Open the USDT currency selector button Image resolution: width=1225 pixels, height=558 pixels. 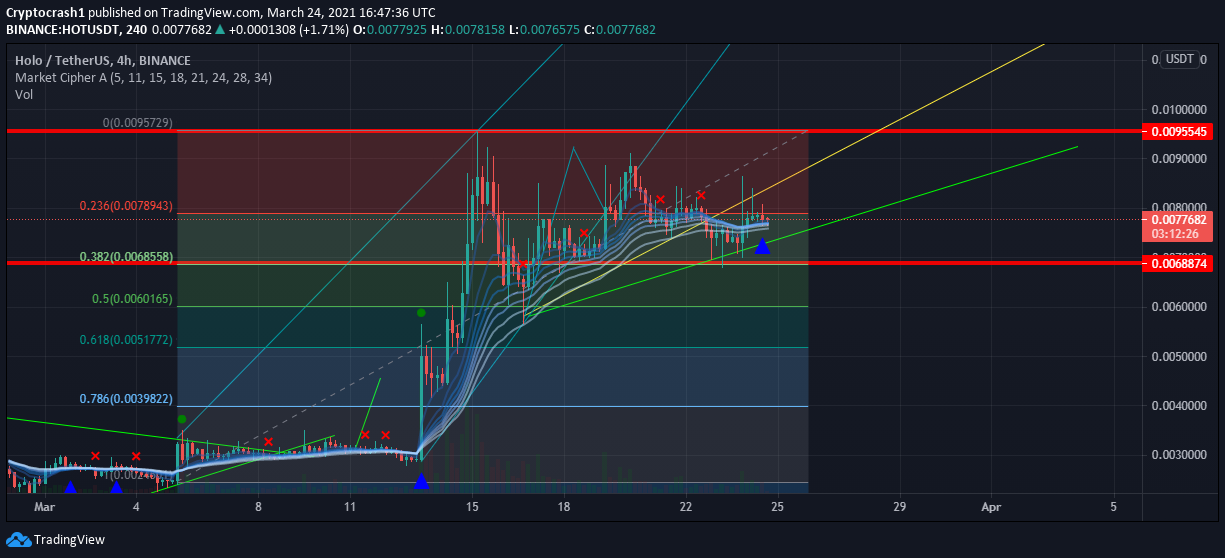(1180, 59)
